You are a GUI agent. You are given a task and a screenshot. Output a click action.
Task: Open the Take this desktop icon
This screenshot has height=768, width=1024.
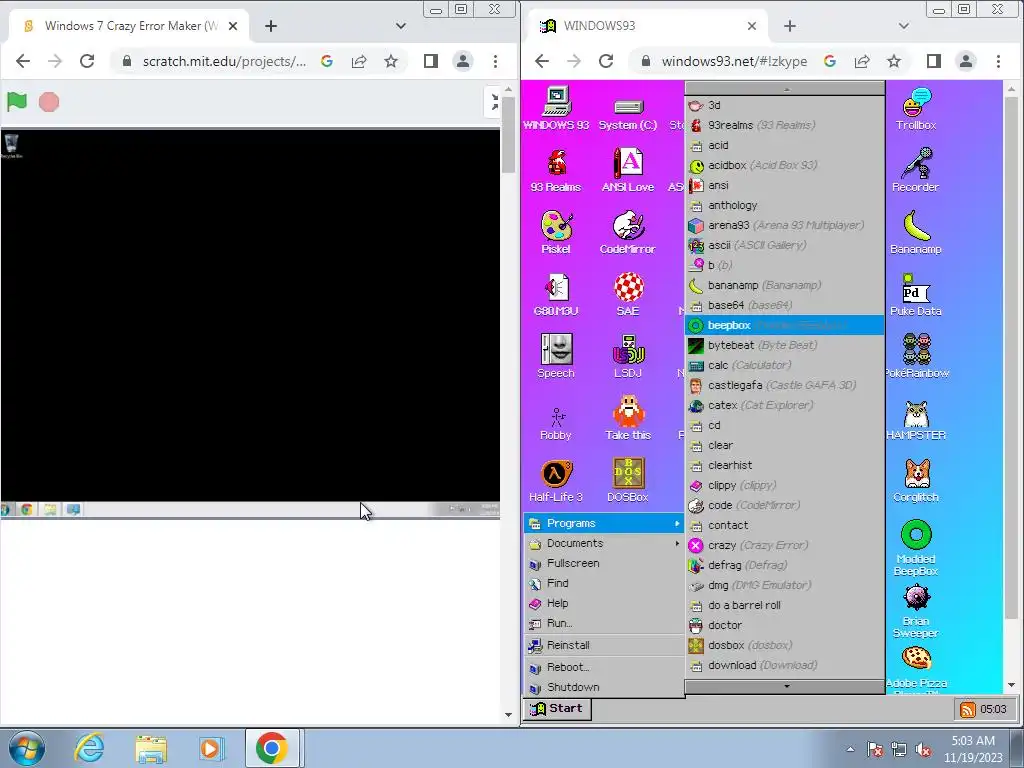(628, 419)
